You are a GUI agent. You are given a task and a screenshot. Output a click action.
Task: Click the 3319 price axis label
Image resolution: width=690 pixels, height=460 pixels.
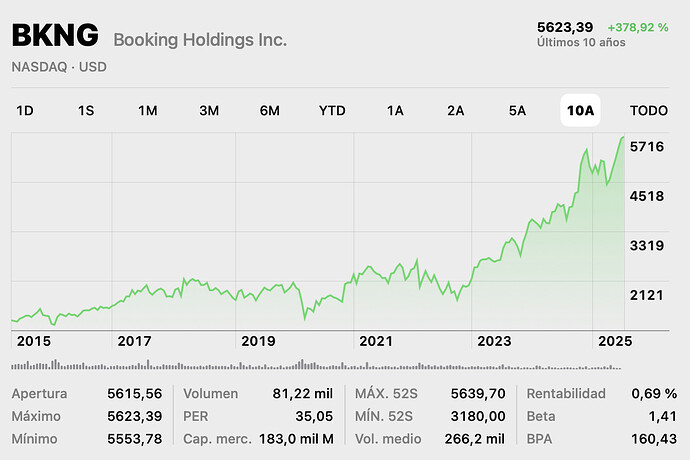coord(646,245)
